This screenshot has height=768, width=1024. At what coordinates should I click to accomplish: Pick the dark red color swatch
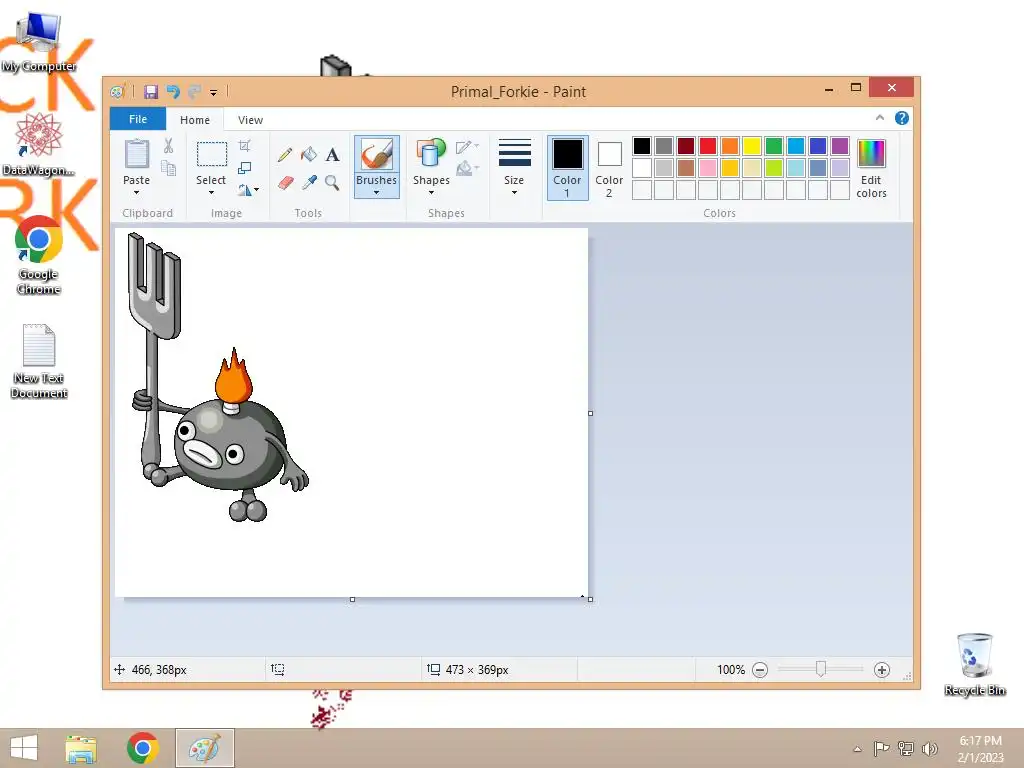point(686,146)
